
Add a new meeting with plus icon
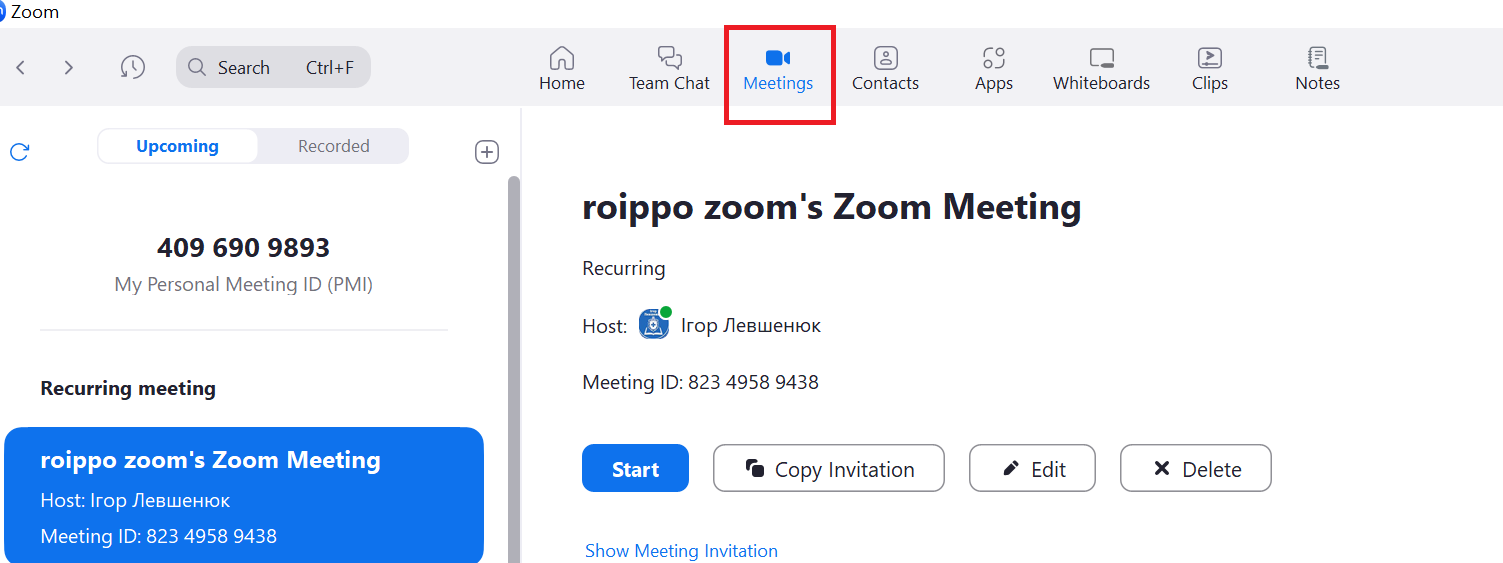[486, 152]
